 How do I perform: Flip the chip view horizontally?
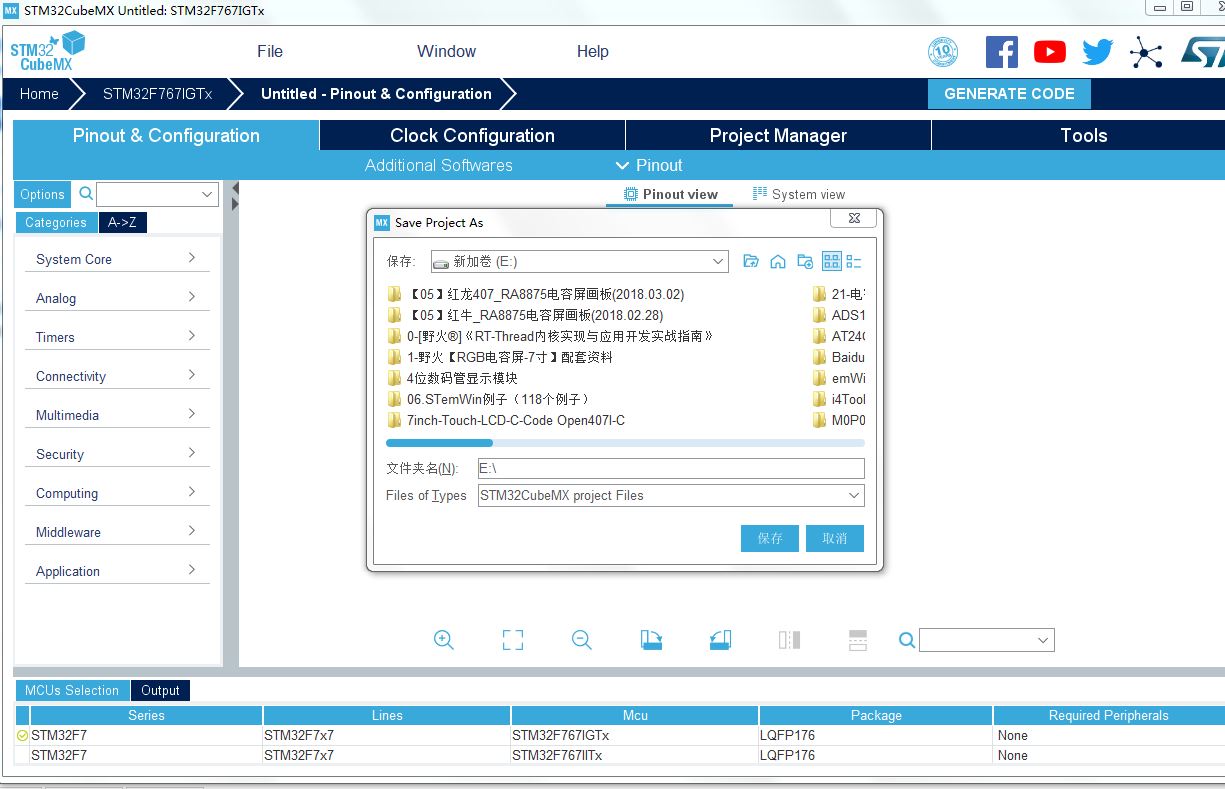click(789, 640)
